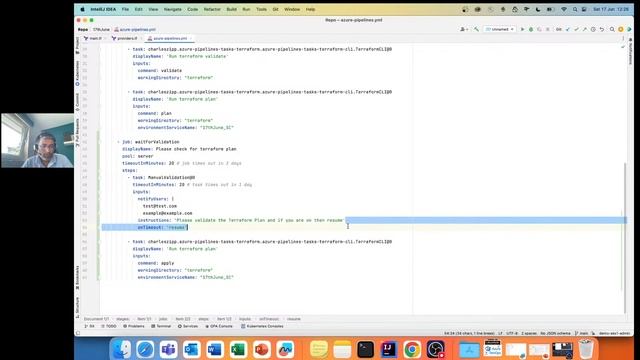Open the OPA Console tool window

(x=219, y=327)
